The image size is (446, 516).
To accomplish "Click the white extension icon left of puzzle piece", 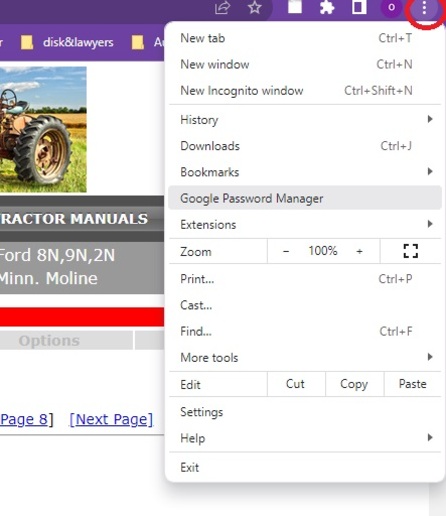I will coord(295,7).
